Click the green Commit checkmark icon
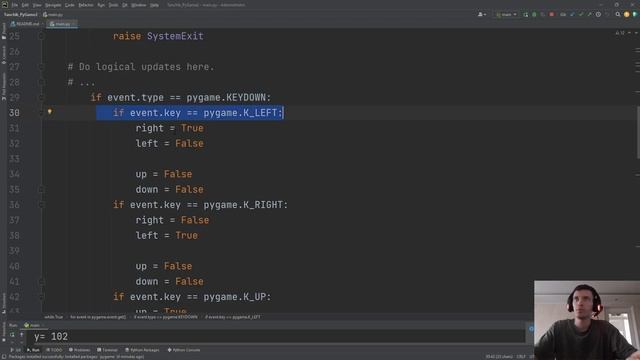Image resolution: width=640 pixels, height=360 pixels. 581,14
